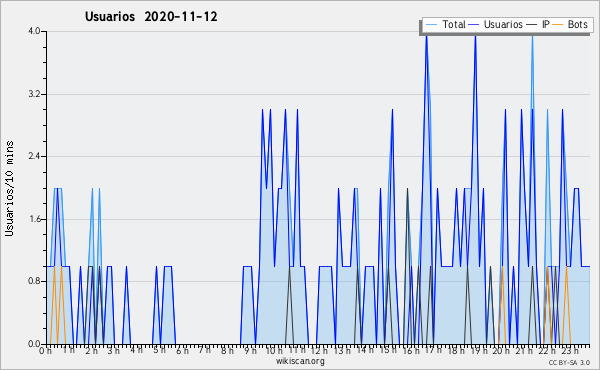Click the '17 h' x-axis label

pyautogui.click(x=433, y=350)
